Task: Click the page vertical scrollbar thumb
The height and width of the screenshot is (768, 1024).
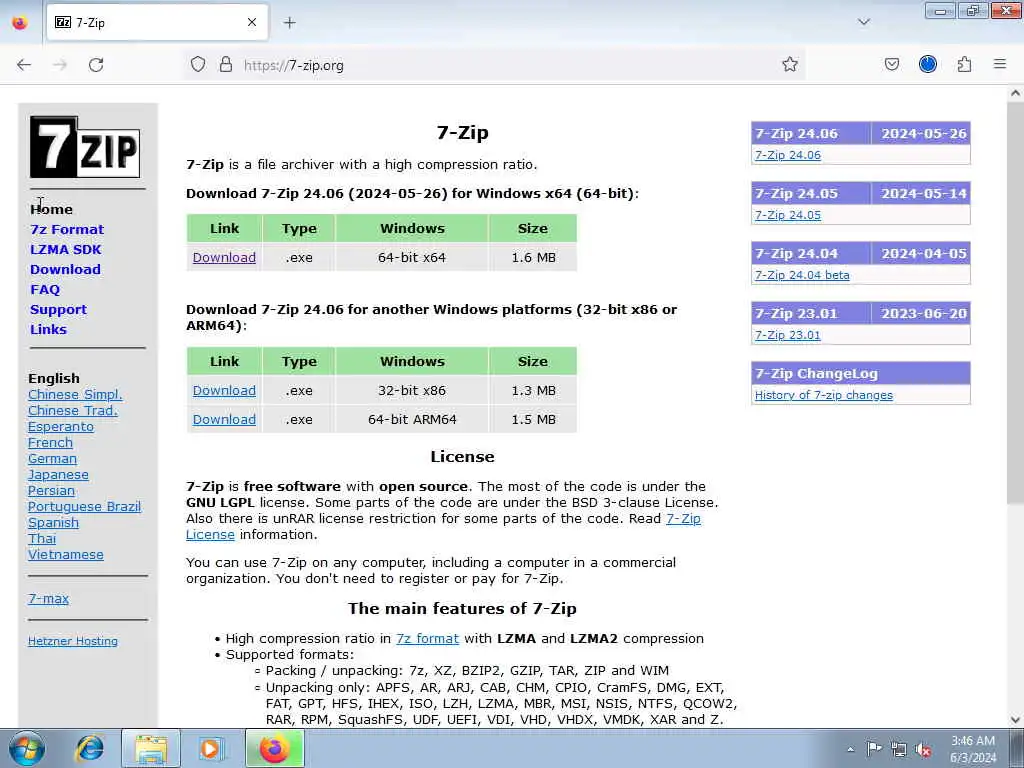Action: coord(1015,304)
